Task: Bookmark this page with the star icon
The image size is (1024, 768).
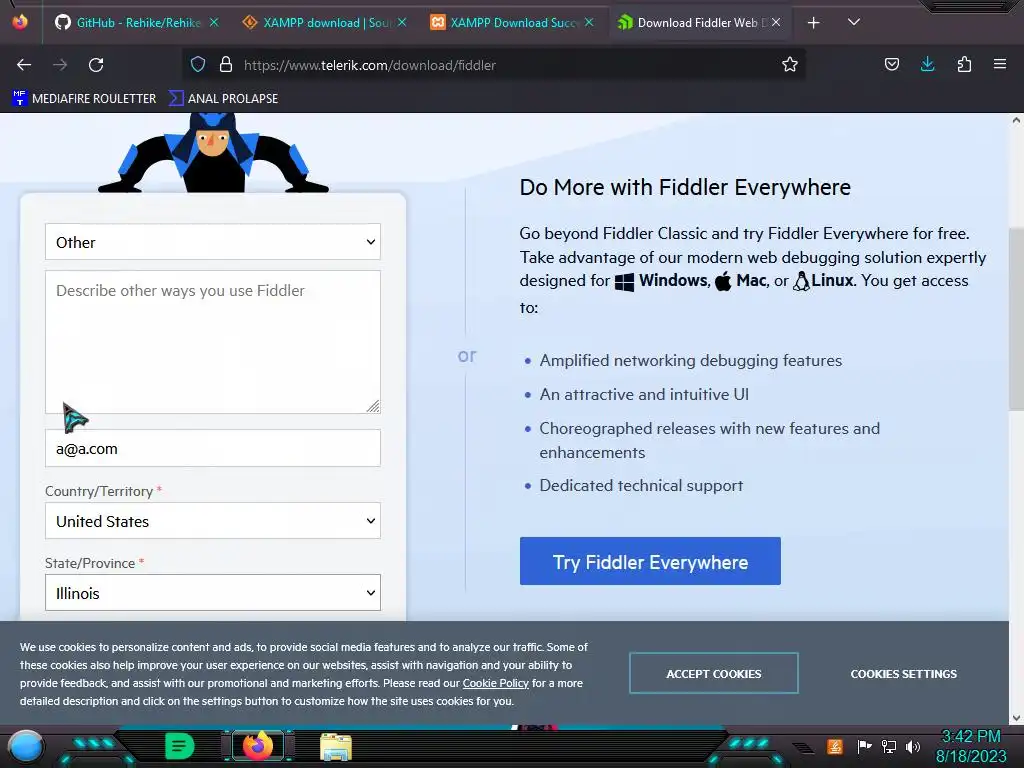Action: [x=790, y=65]
